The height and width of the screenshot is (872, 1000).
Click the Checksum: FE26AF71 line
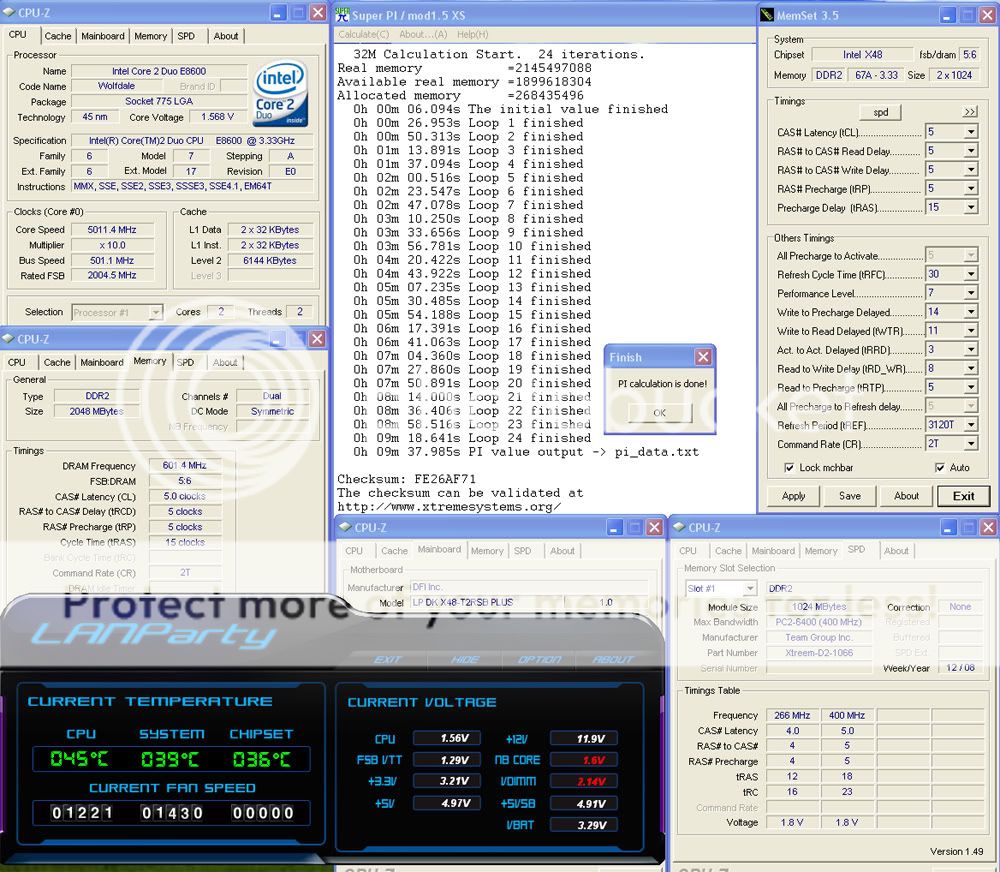[406, 478]
